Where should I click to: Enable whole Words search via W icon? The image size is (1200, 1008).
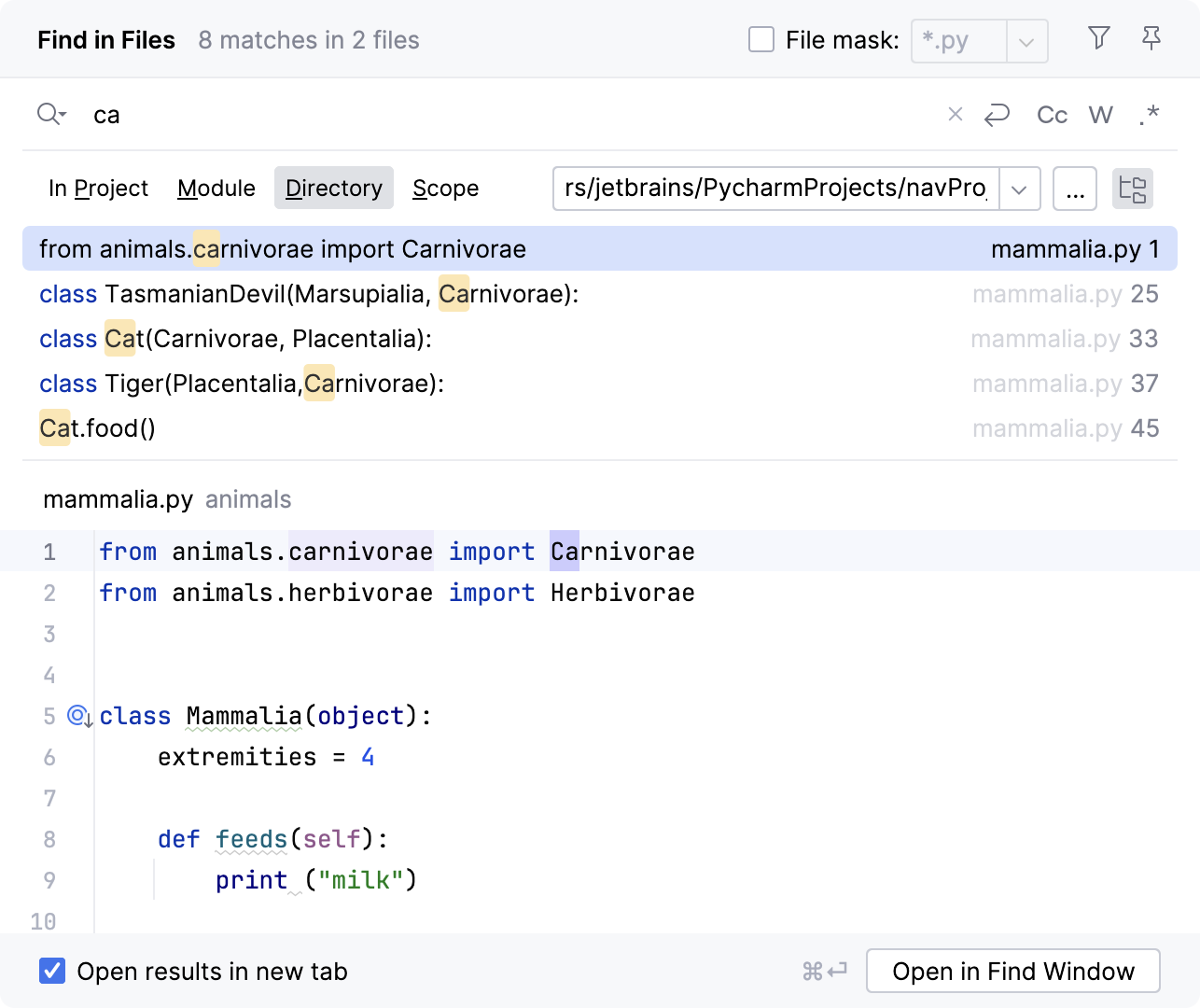pos(1100,114)
